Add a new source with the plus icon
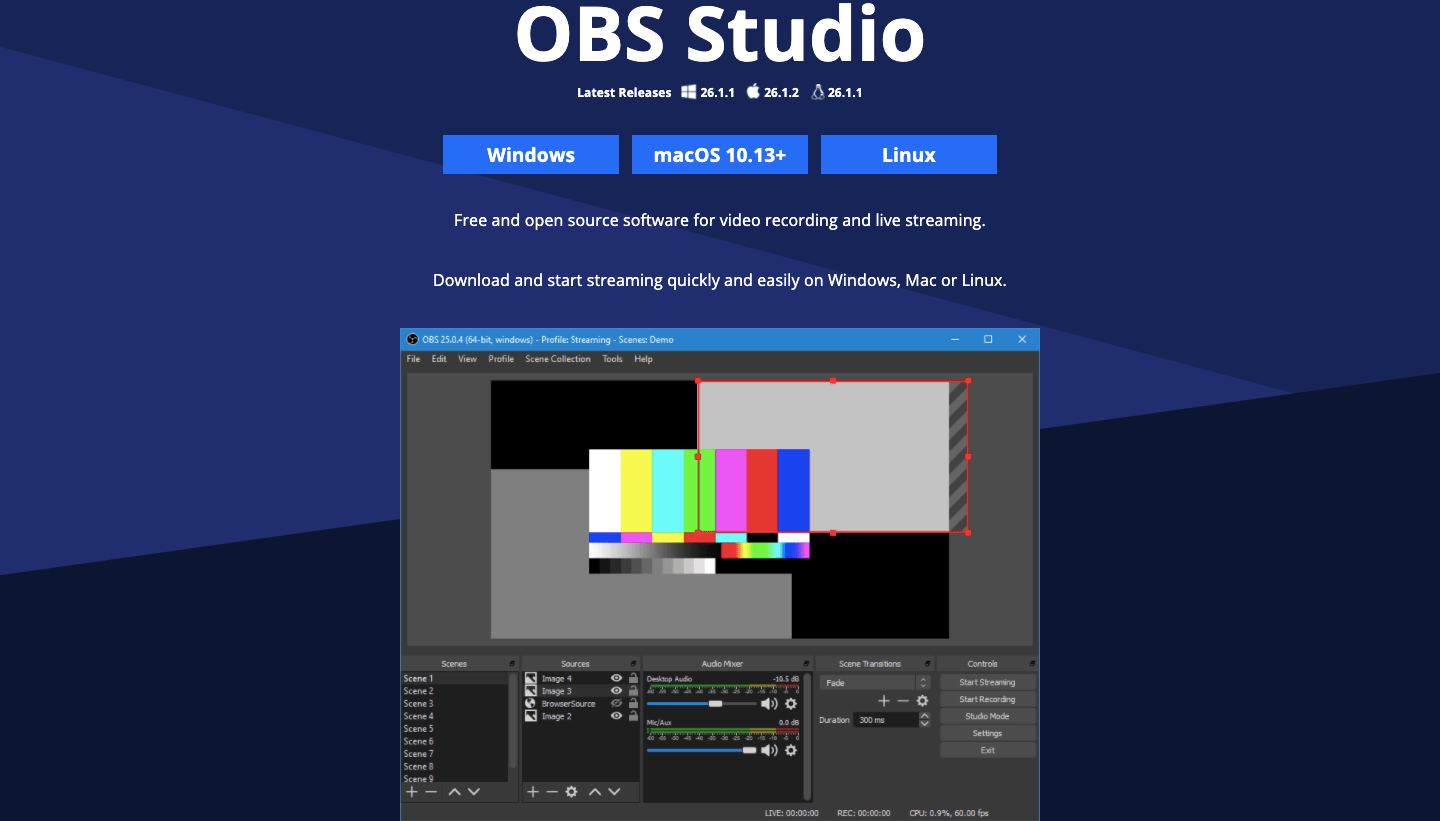The image size is (1440, 821). pyautogui.click(x=532, y=792)
